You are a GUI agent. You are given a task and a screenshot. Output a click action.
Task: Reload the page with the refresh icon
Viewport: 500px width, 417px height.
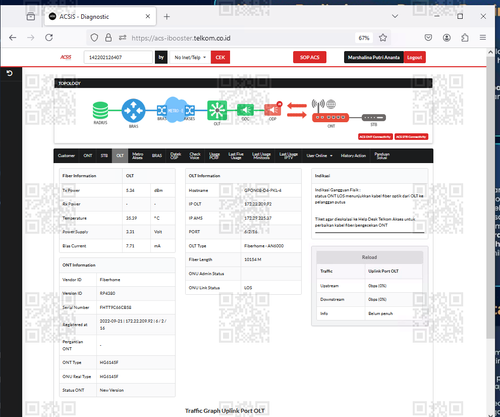49,38
